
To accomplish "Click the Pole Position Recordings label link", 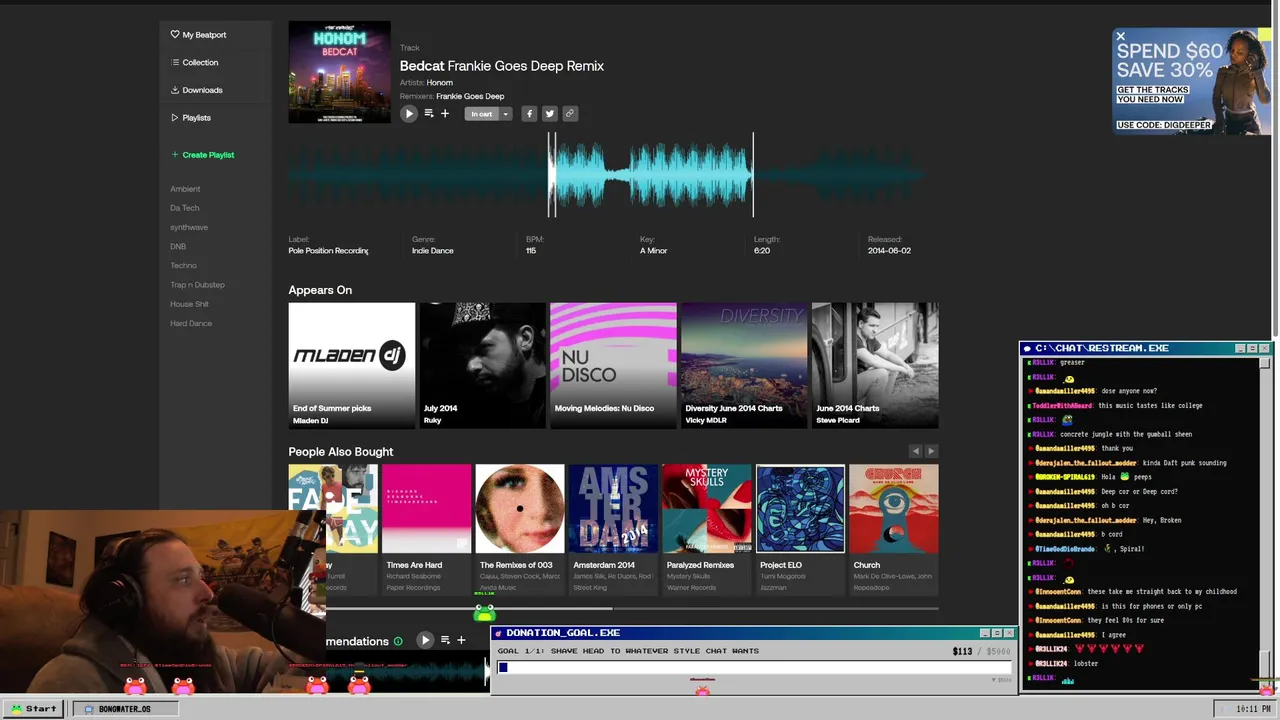I will (x=329, y=251).
